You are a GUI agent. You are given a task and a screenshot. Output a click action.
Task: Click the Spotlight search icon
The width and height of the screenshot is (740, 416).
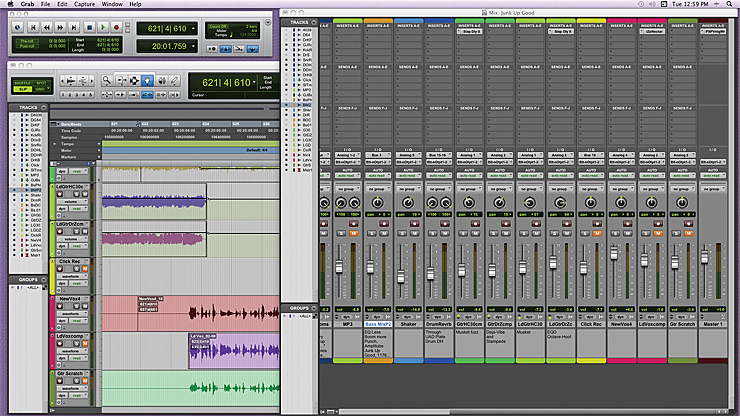click(730, 4)
